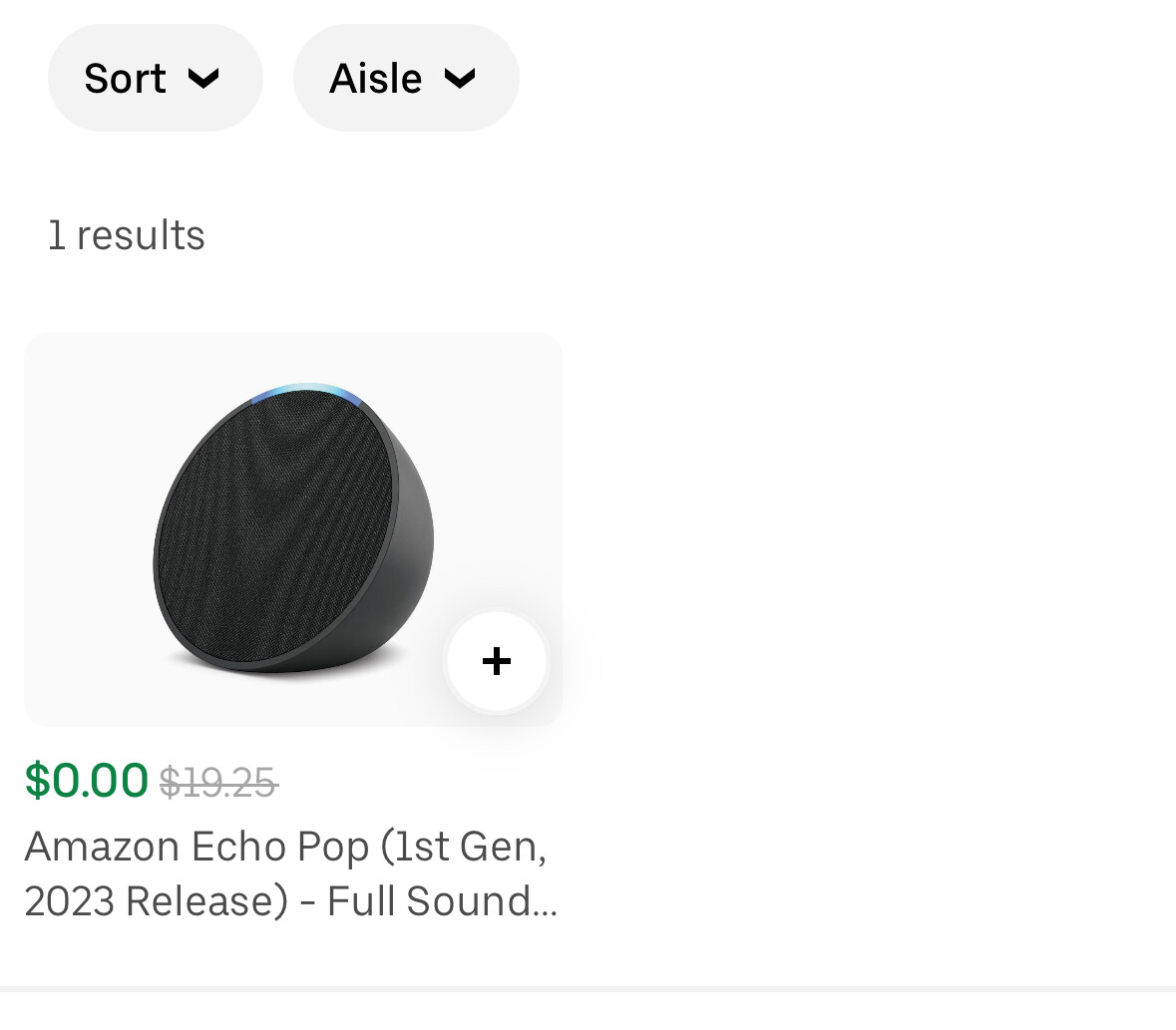
Task: Add Amazon Echo Pop with plus icon
Action: [496, 661]
